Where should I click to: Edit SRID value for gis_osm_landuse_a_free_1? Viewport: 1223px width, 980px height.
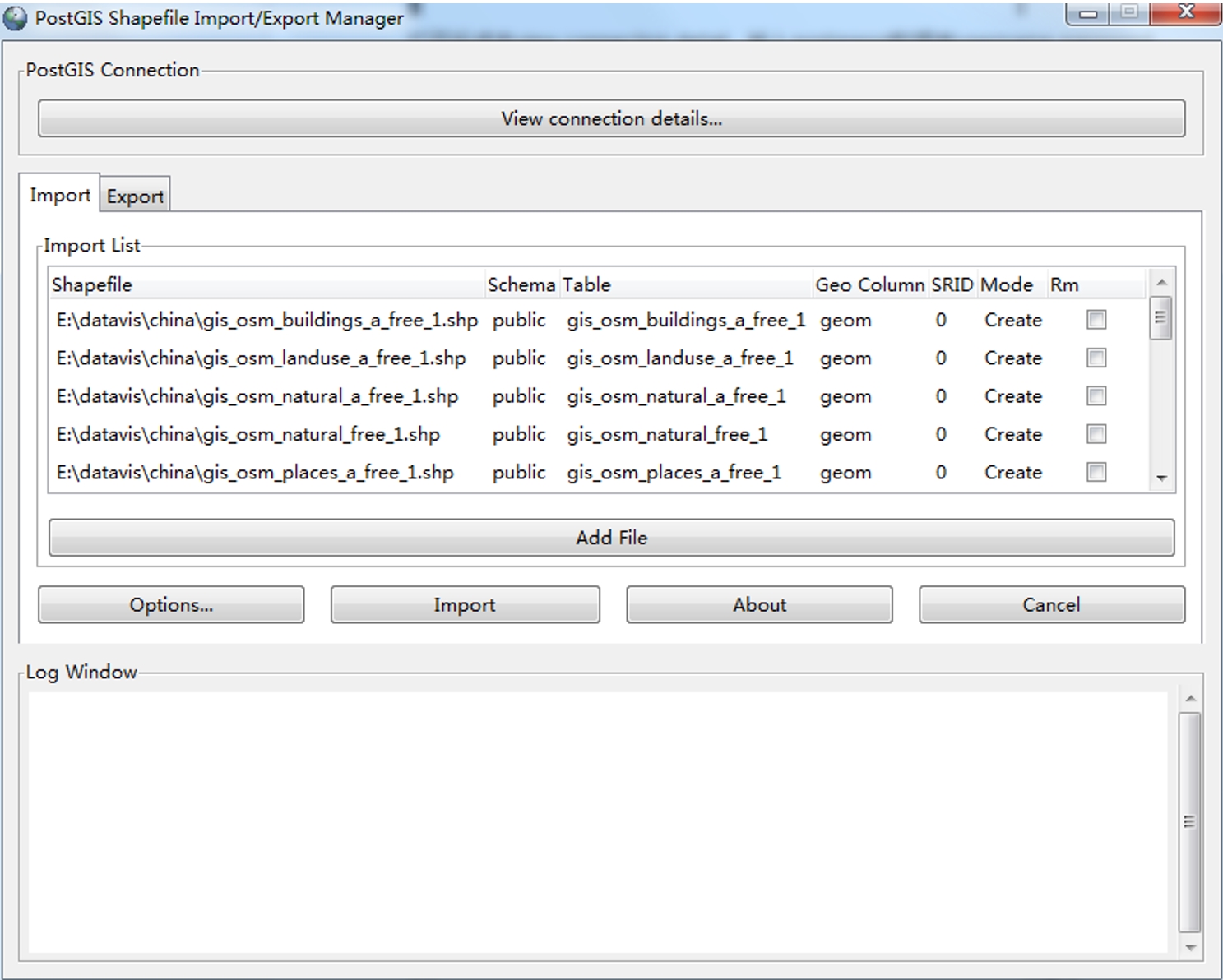click(941, 358)
